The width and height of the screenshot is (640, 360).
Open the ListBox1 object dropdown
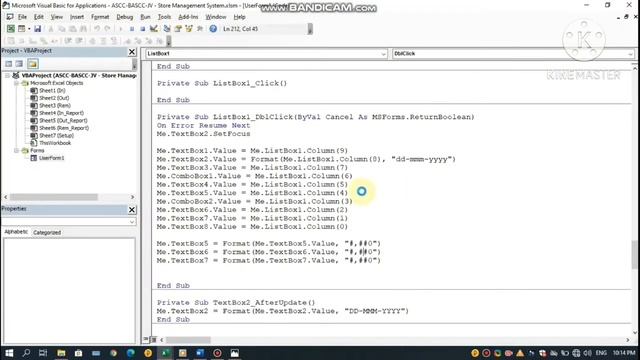(x=383, y=54)
